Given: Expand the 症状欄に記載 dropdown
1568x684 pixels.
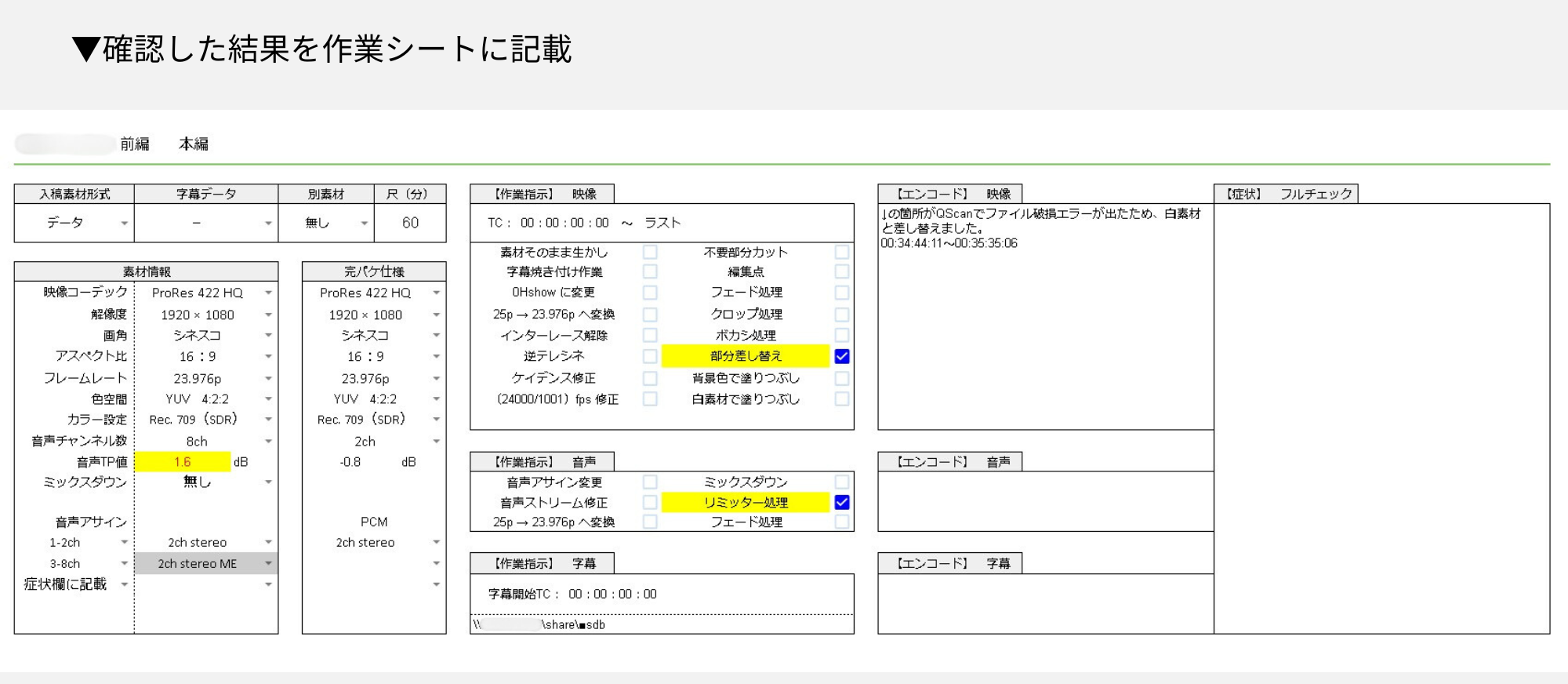Looking at the screenshot, I should pos(124,584).
